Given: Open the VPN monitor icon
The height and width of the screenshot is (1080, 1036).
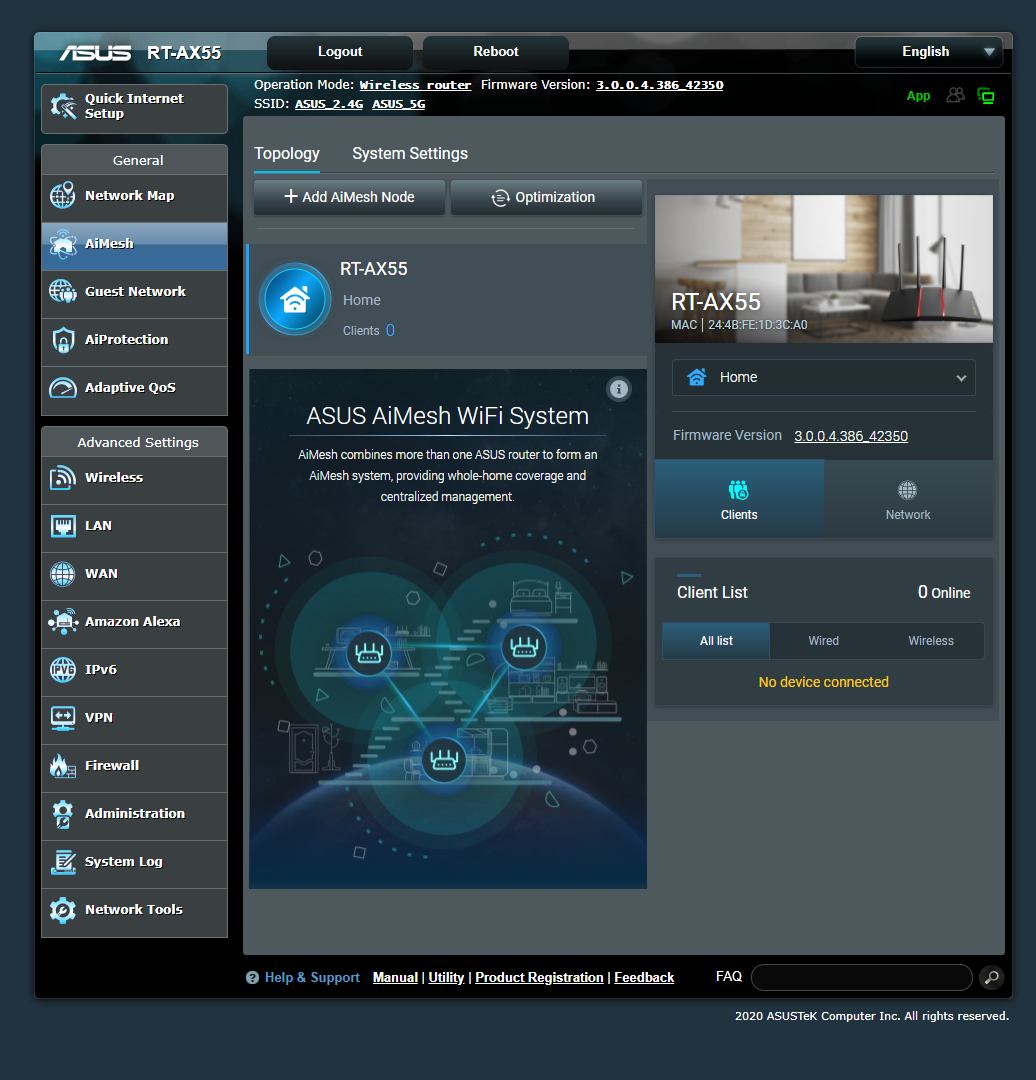Looking at the screenshot, I should 63,718.
